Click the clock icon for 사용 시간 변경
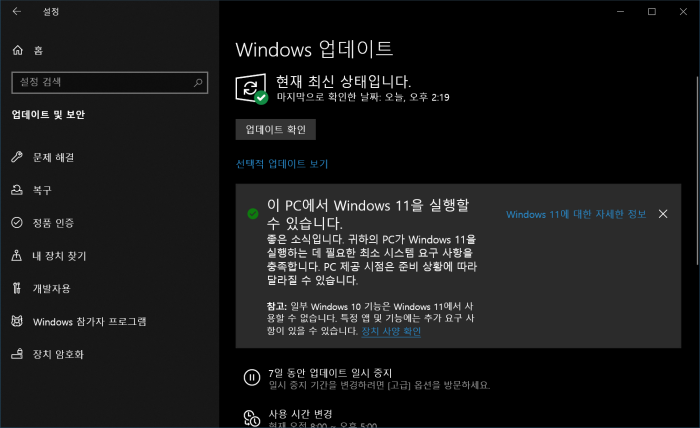Image resolution: width=700 pixels, height=428 pixels. (x=252, y=418)
